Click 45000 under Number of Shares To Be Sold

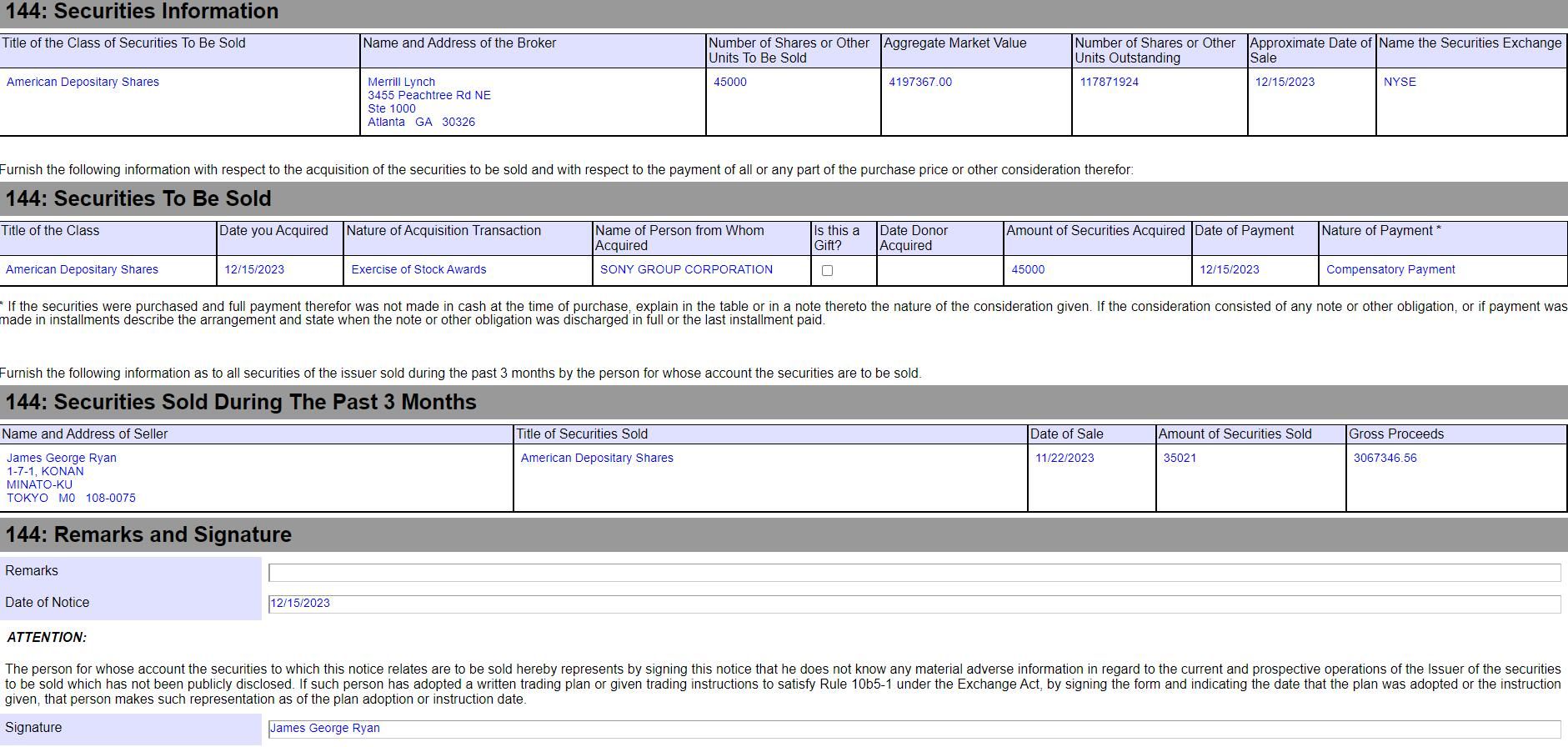click(730, 82)
